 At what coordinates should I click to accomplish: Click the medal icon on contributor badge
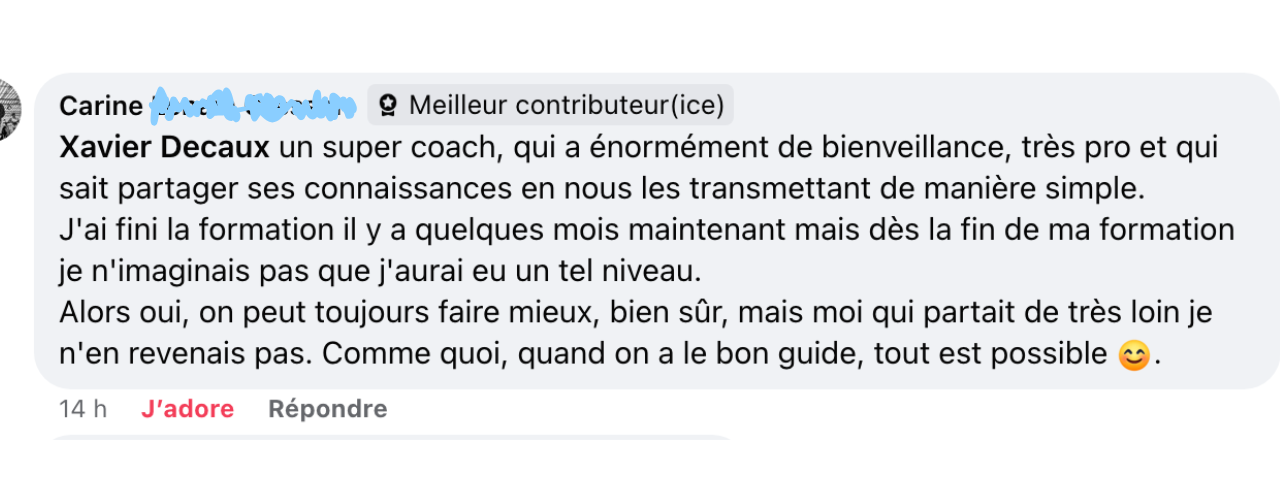coord(389,104)
